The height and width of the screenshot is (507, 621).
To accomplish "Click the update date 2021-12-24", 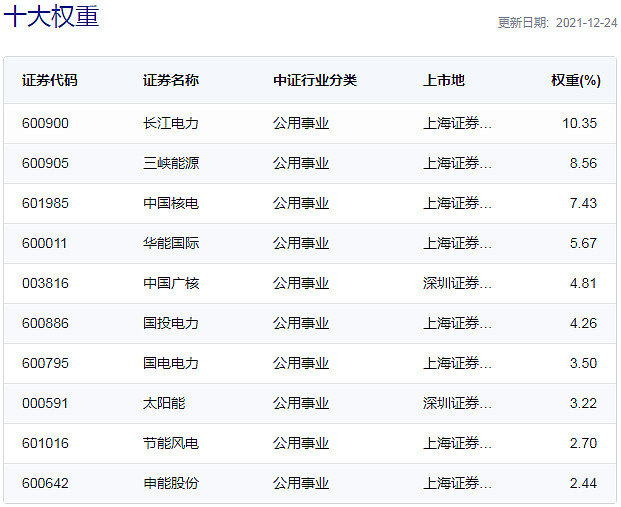I will tap(586, 23).
